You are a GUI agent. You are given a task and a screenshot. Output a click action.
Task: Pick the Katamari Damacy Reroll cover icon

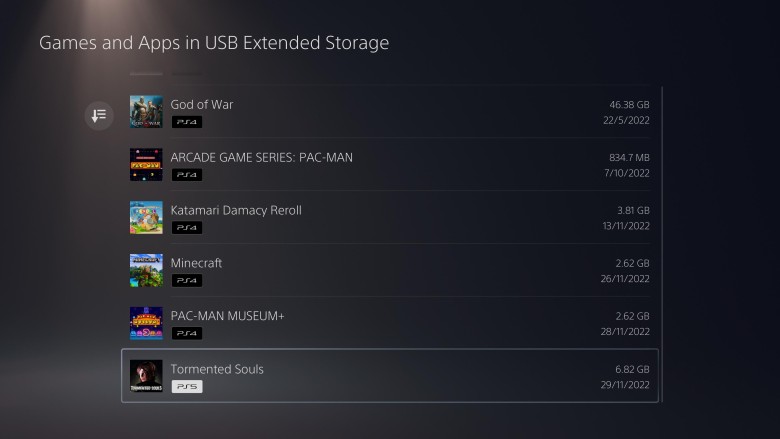coord(146,217)
